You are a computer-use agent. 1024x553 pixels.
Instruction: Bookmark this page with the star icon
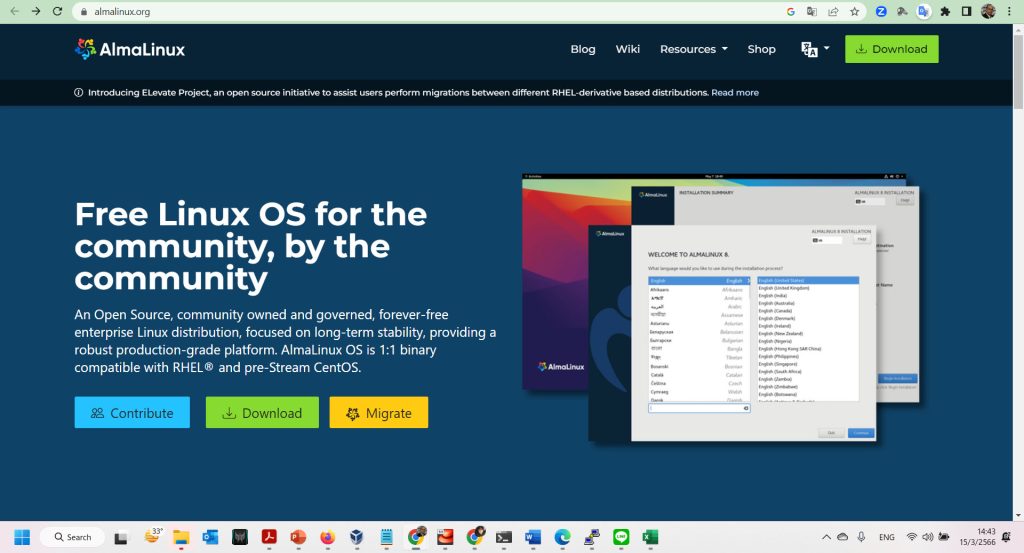854,12
